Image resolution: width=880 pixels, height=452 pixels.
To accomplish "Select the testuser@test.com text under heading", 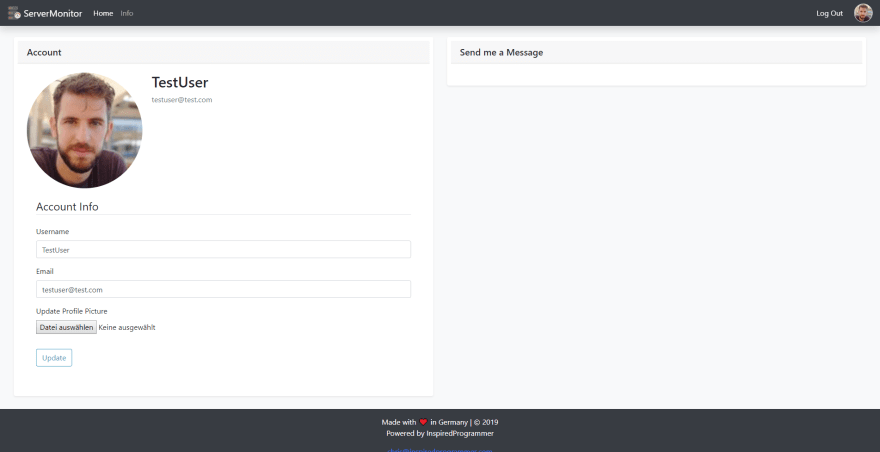I will (x=182, y=100).
